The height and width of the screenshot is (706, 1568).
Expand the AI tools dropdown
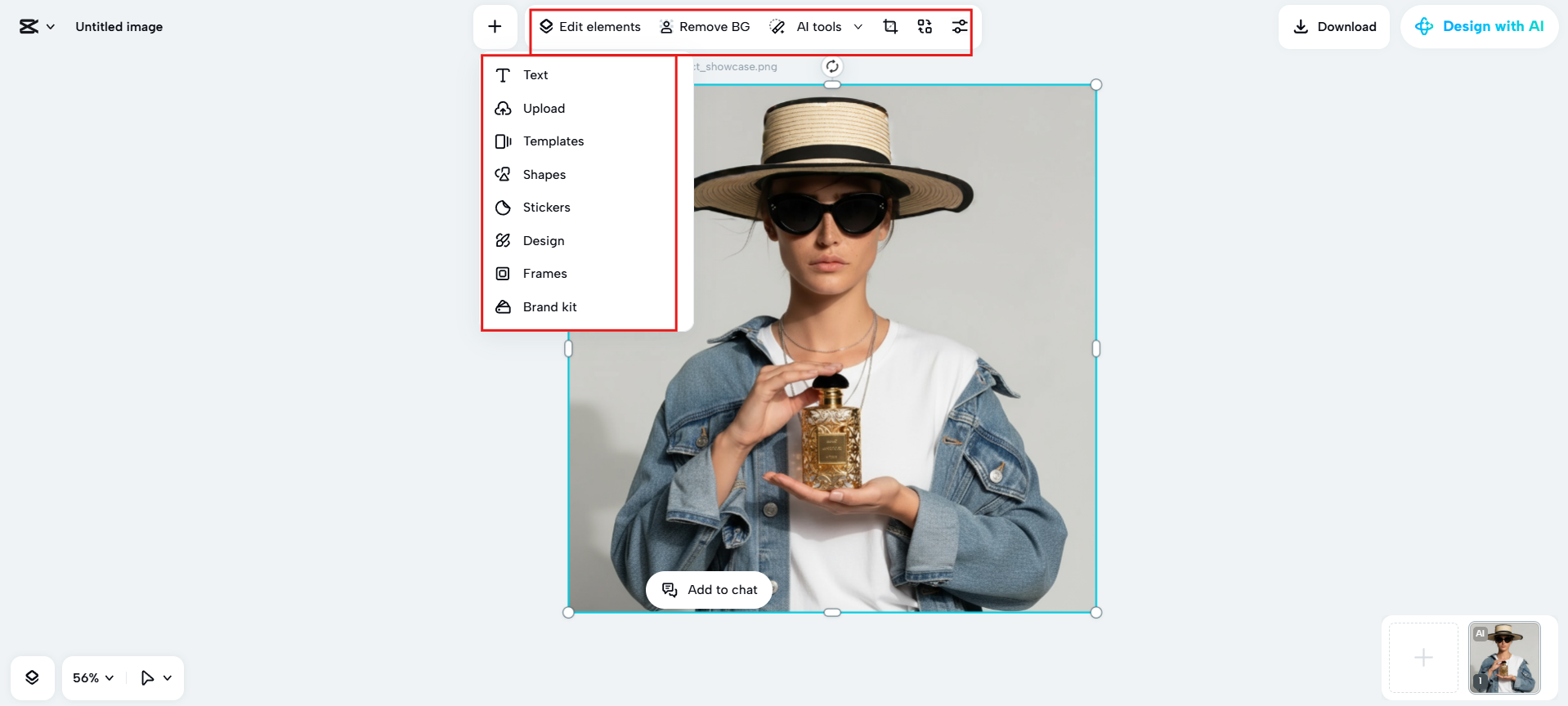(817, 27)
